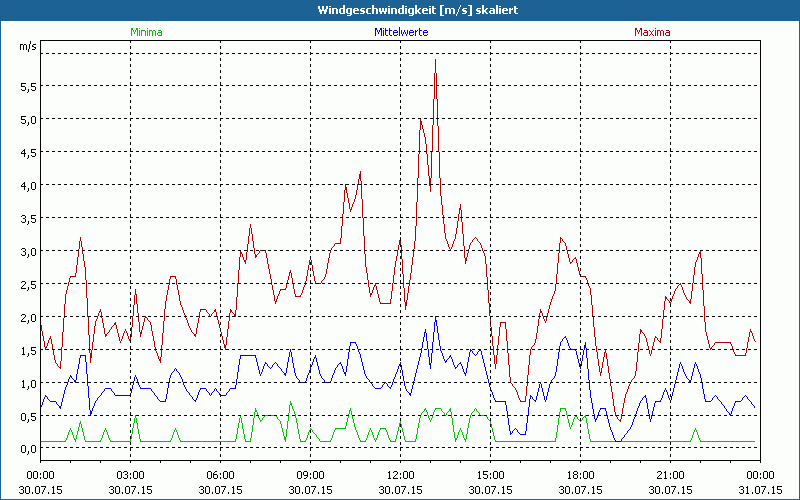The width and height of the screenshot is (800, 500).
Task: Click the 0,0 y-axis value label
Action: [x=27, y=449]
